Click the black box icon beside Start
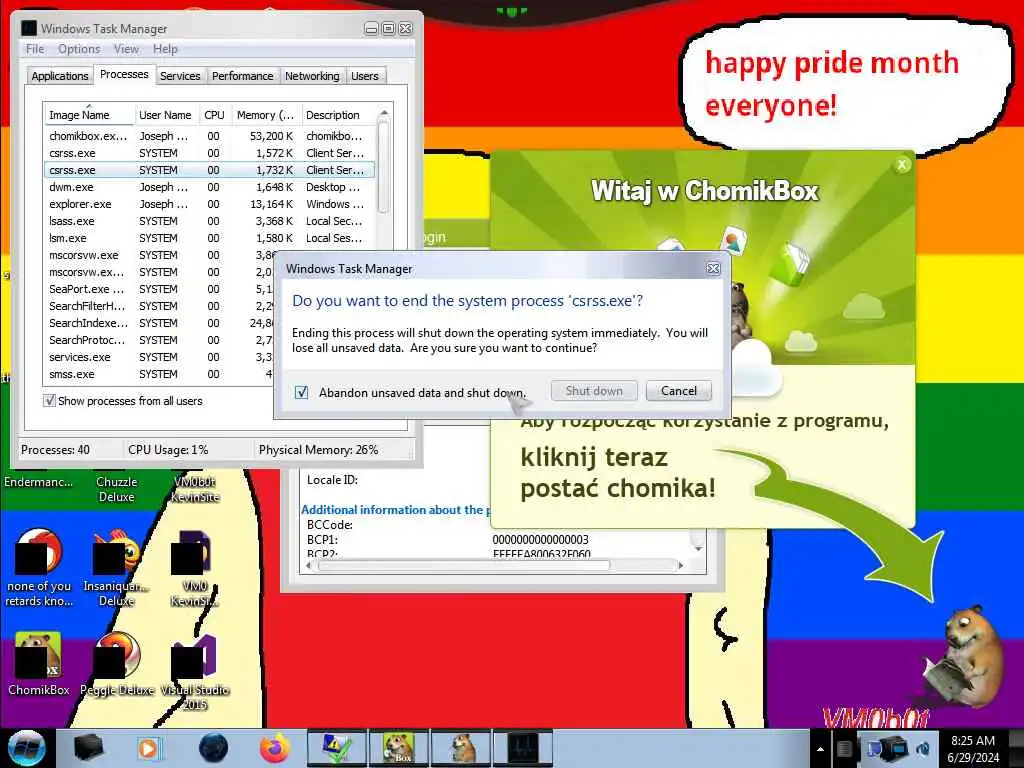This screenshot has height=768, width=1024. [x=88, y=748]
